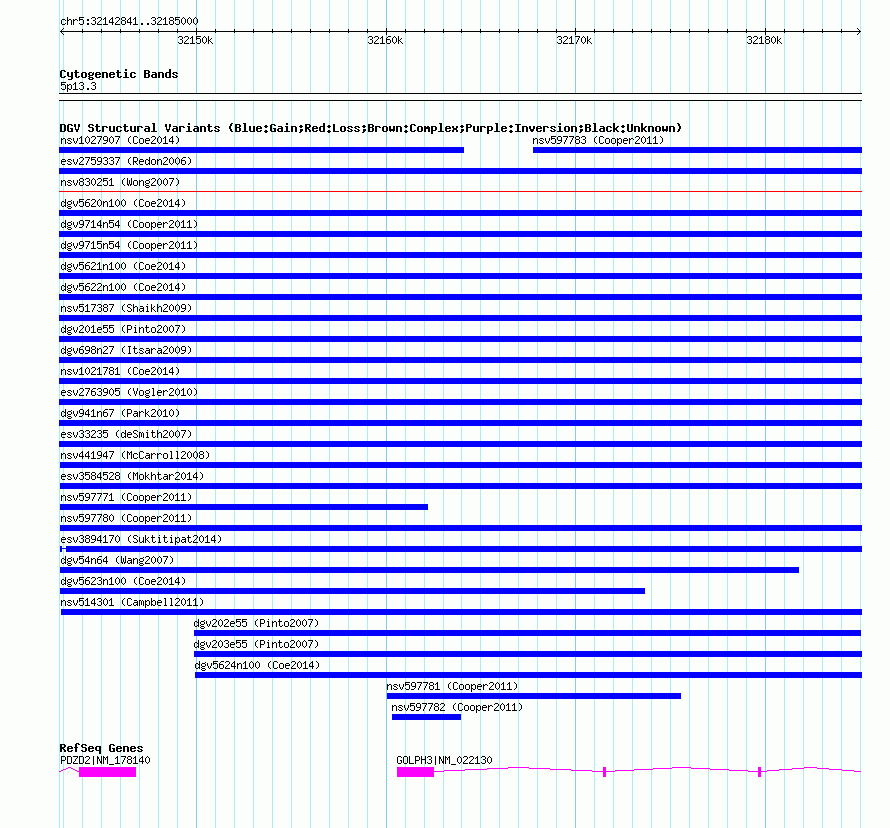The width and height of the screenshot is (890, 828).
Task: Select dgv54n64 (Wang2007) label
Action: (117, 560)
